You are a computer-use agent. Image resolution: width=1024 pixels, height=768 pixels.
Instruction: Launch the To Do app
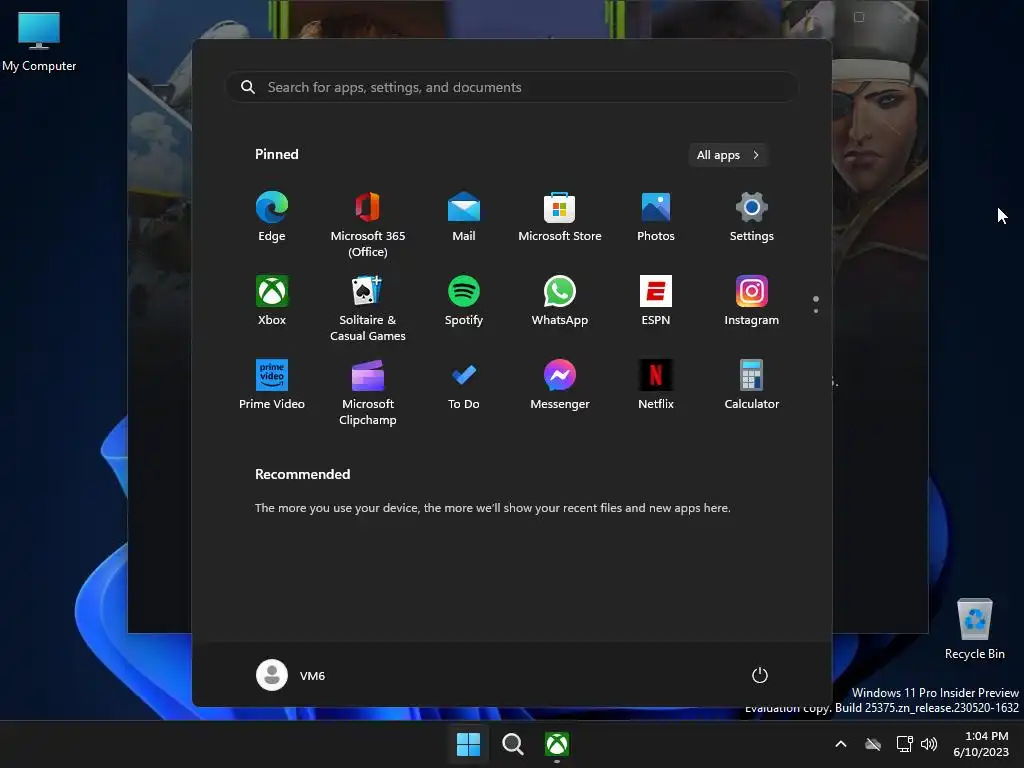464,385
